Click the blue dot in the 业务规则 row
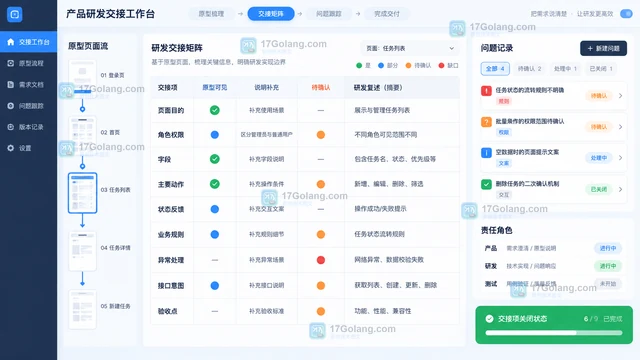The width and height of the screenshot is (640, 360). 215,234
